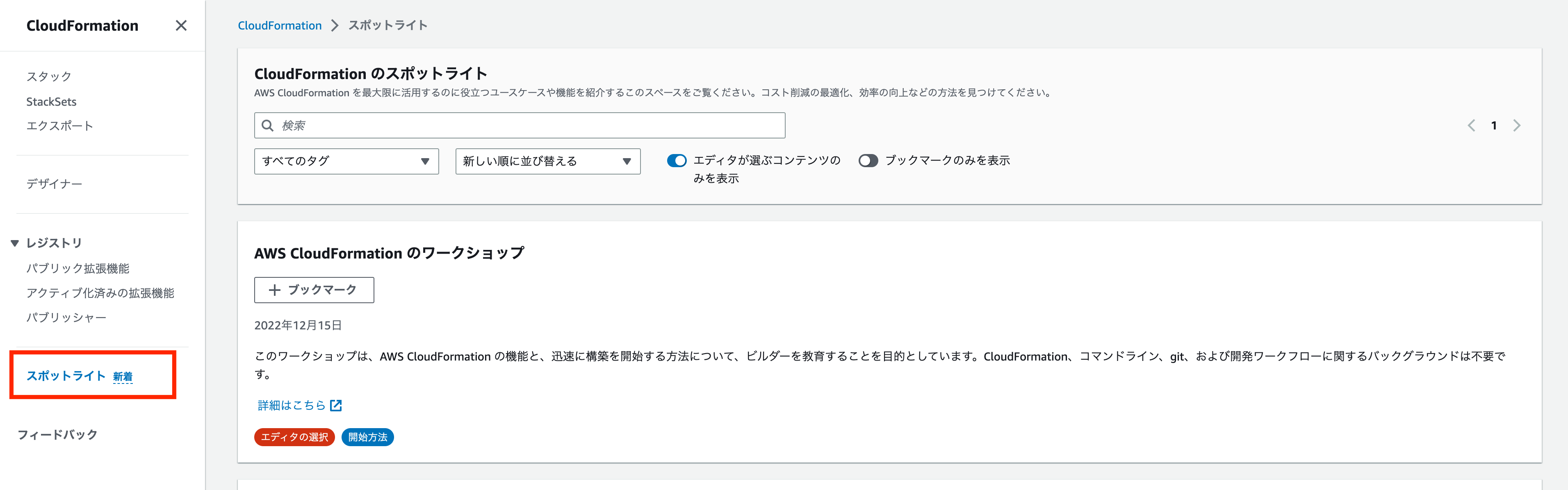Screen dimensions: 1568x490
Task: Toggle ブックマークのみを表示 switch
Action: [868, 161]
